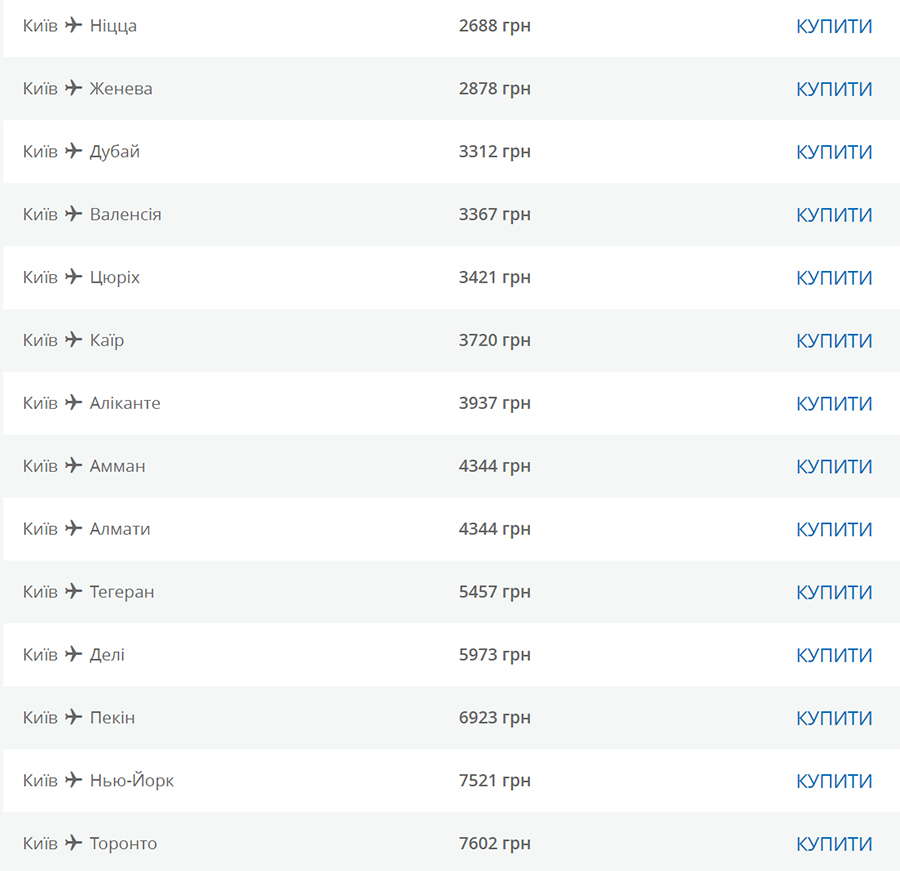Select the Київ to Торонто route text
Screen dimensions: 900x871
click(x=90, y=843)
